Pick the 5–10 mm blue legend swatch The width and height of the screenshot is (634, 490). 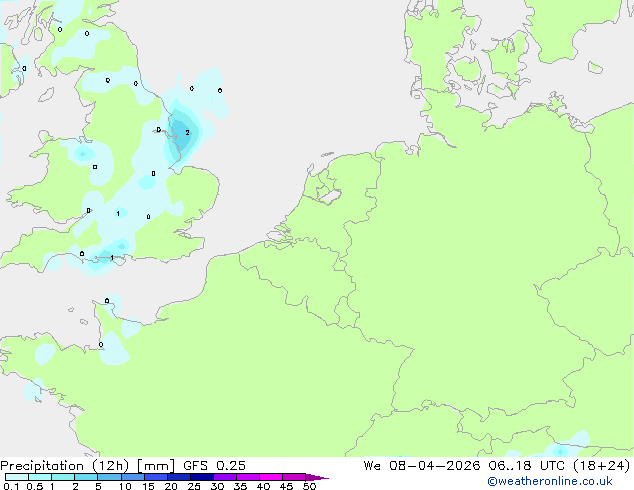click(110, 477)
